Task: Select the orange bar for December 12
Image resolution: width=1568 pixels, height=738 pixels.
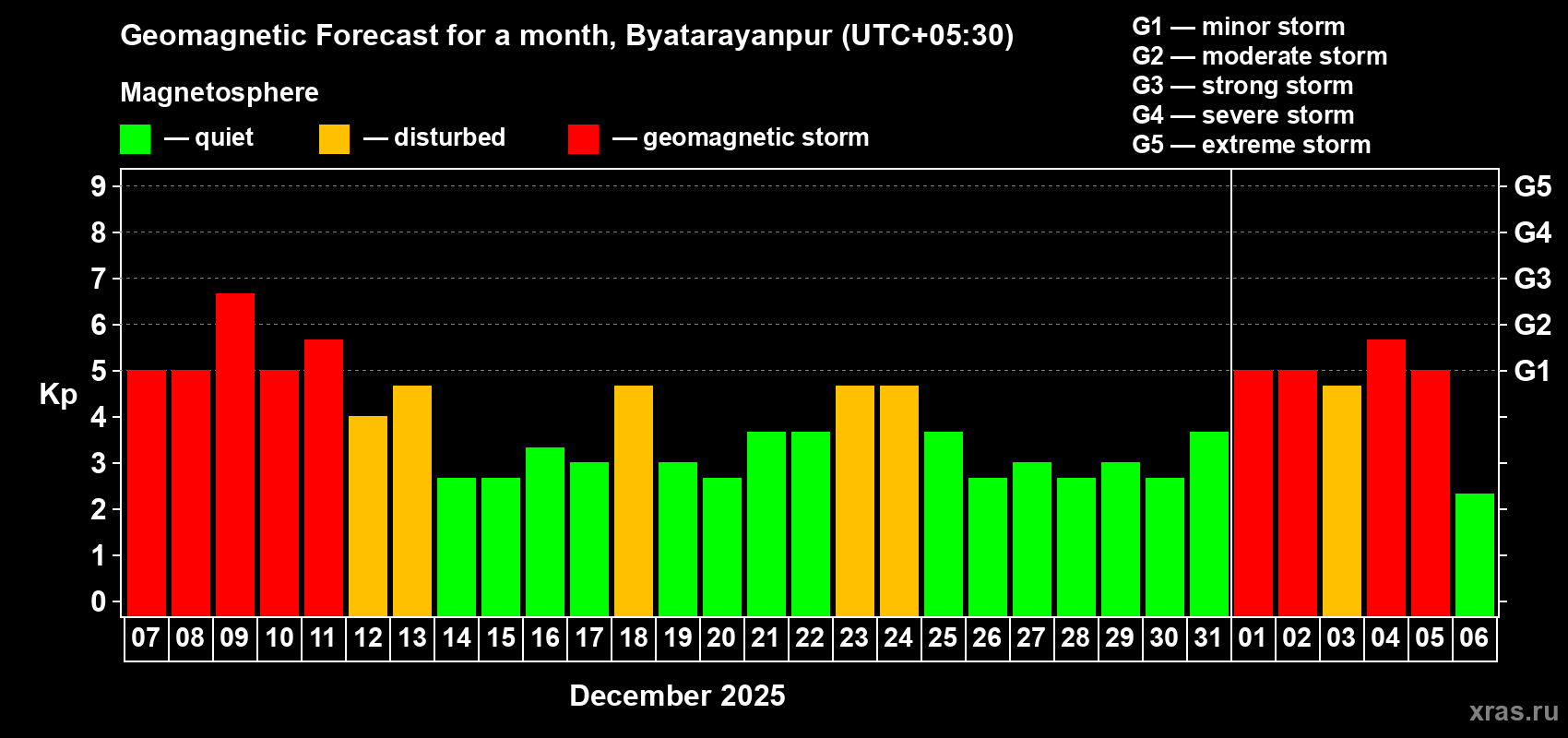Action: 368,517
